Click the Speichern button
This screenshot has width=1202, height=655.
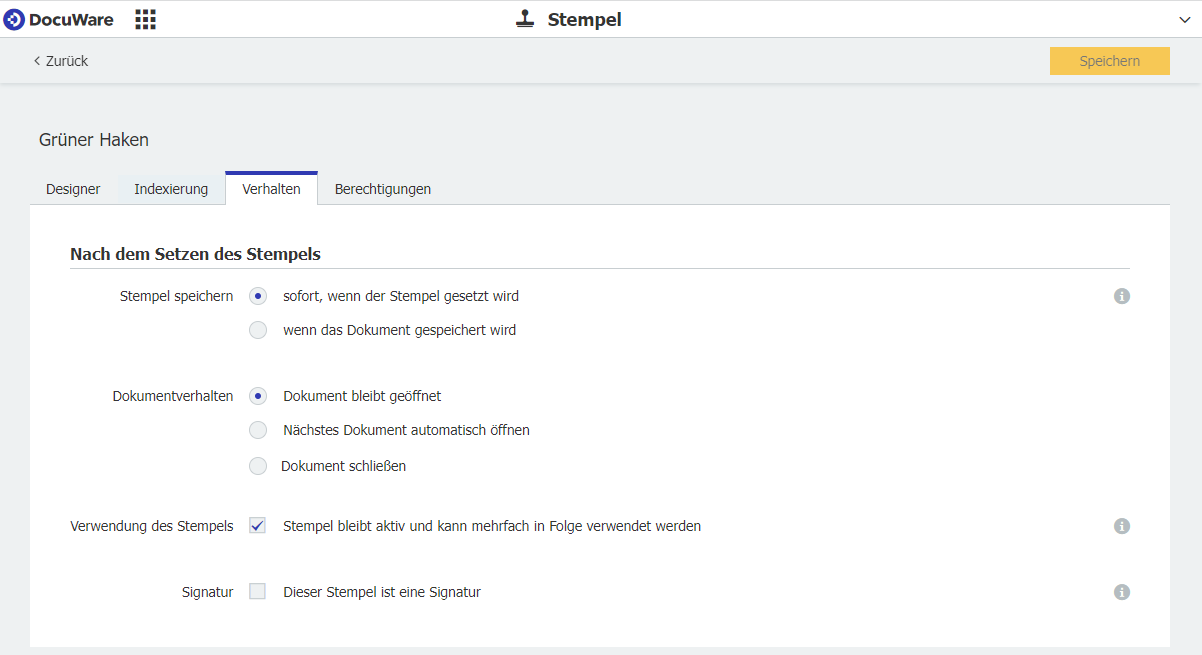click(x=1109, y=61)
